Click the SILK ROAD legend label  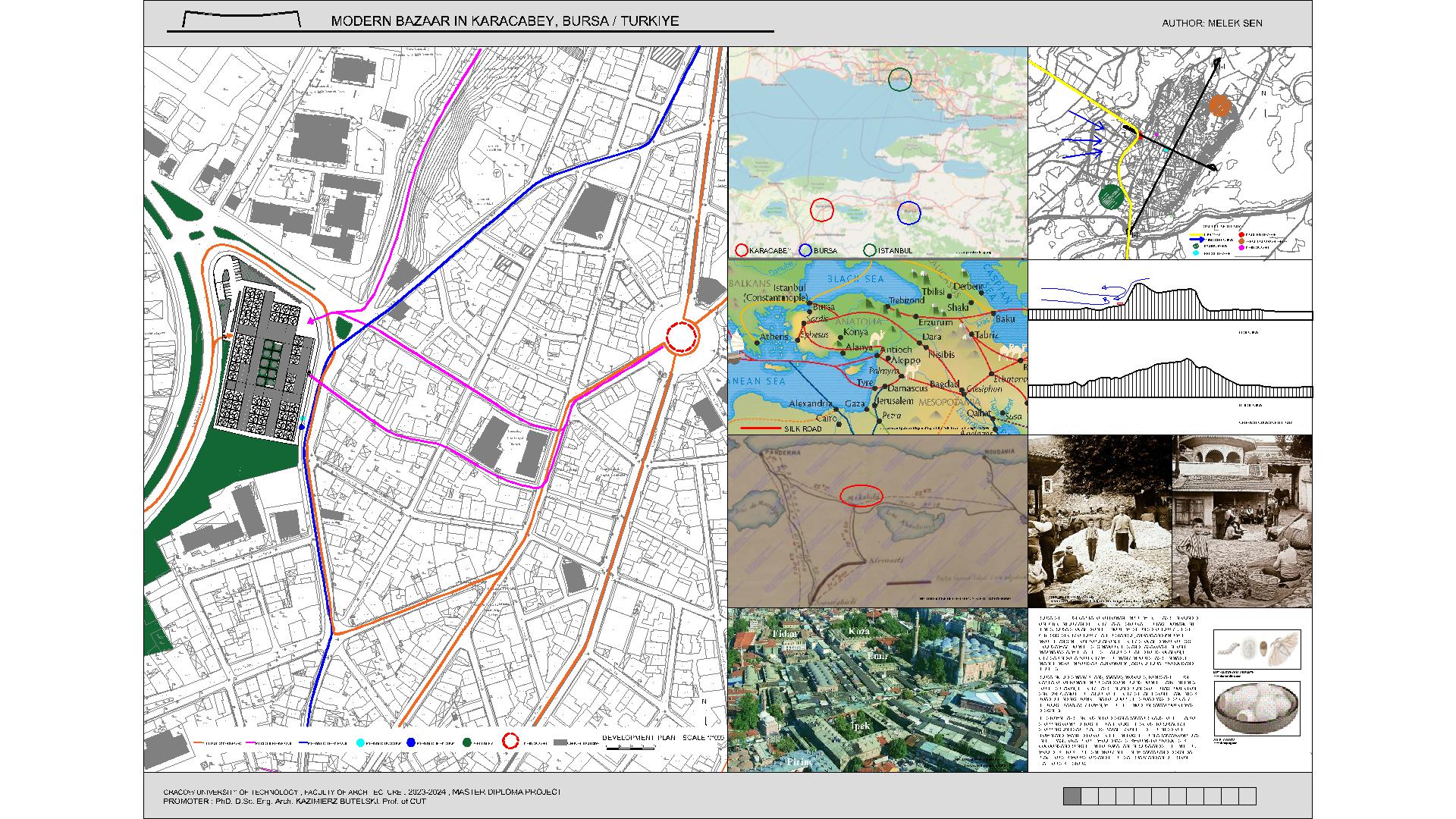tap(802, 428)
